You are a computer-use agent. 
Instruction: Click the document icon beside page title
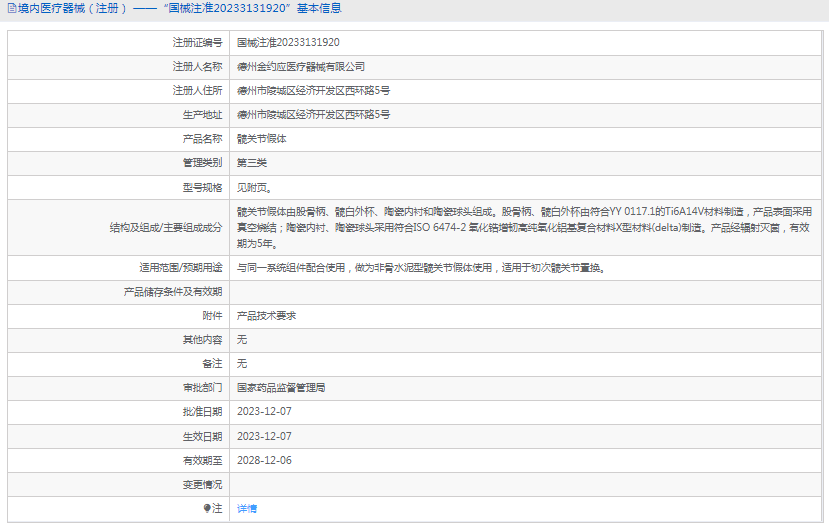[12, 8]
